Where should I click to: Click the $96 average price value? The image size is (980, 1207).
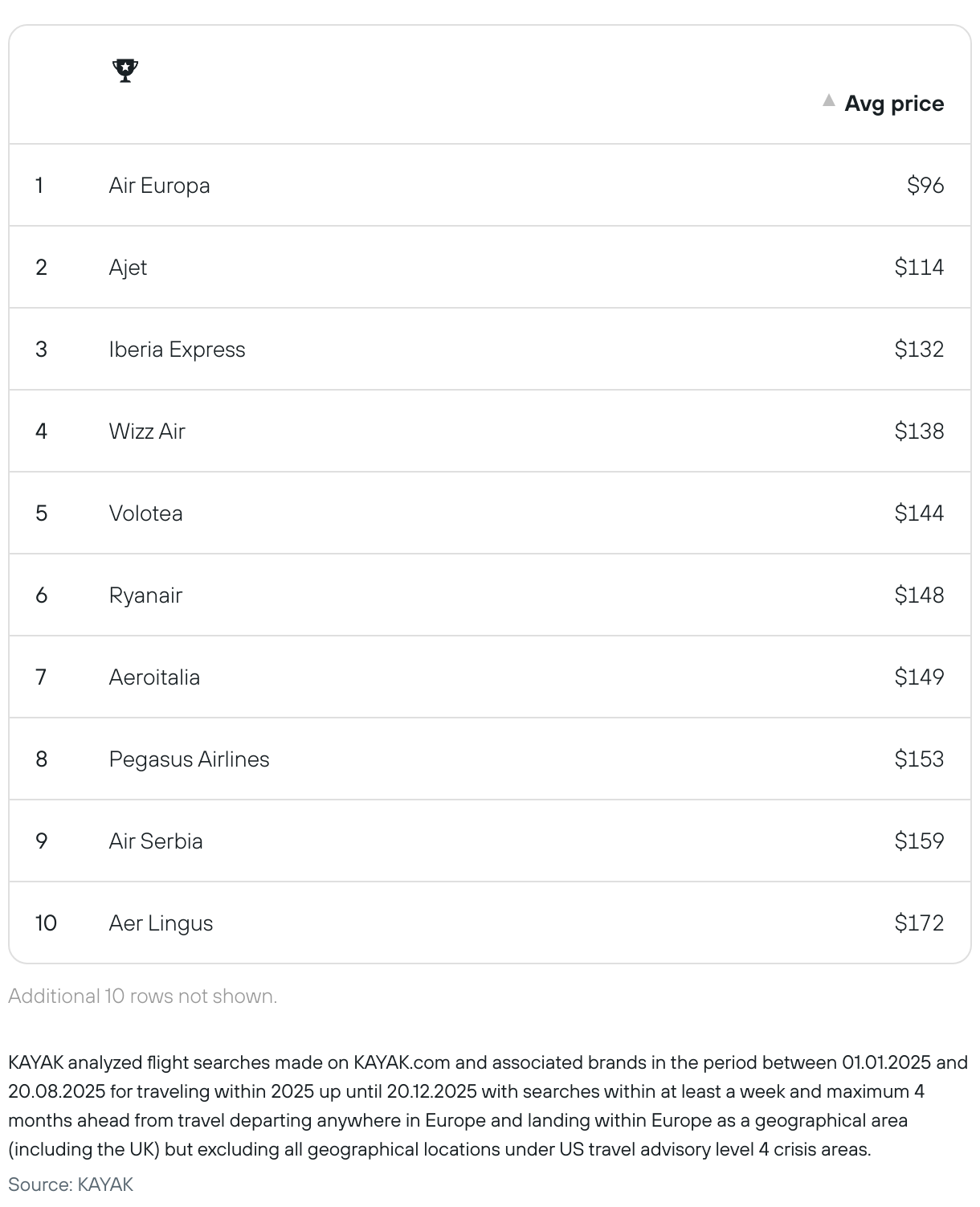925,186
